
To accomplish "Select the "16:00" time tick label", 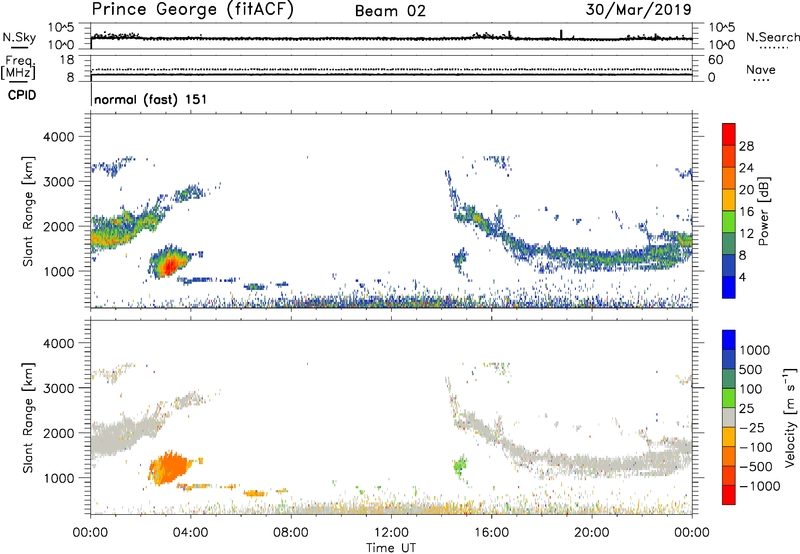I will click(x=491, y=533).
